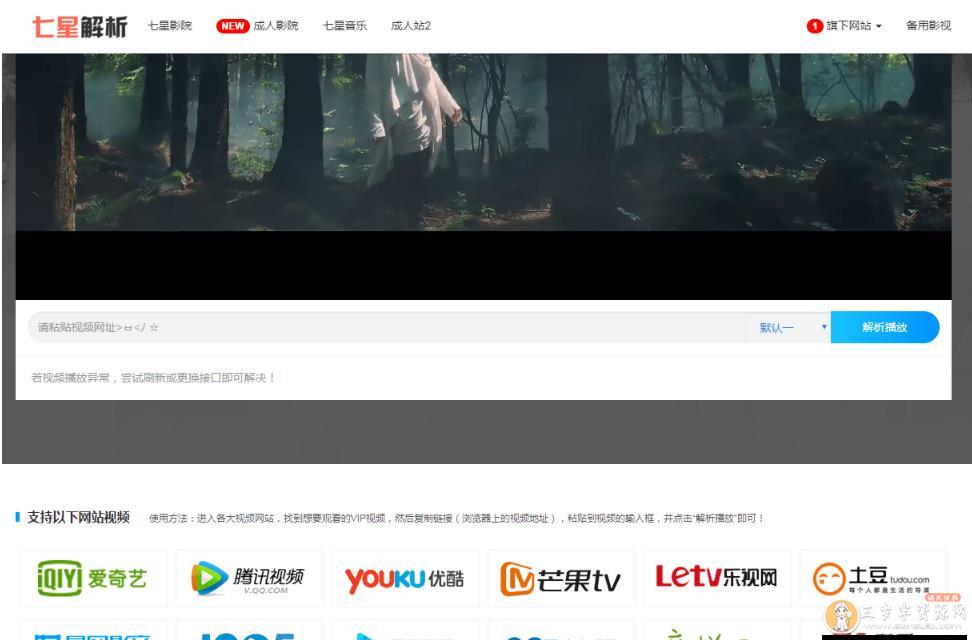
Task: Click the red NEW badge icon
Action: pos(232,26)
